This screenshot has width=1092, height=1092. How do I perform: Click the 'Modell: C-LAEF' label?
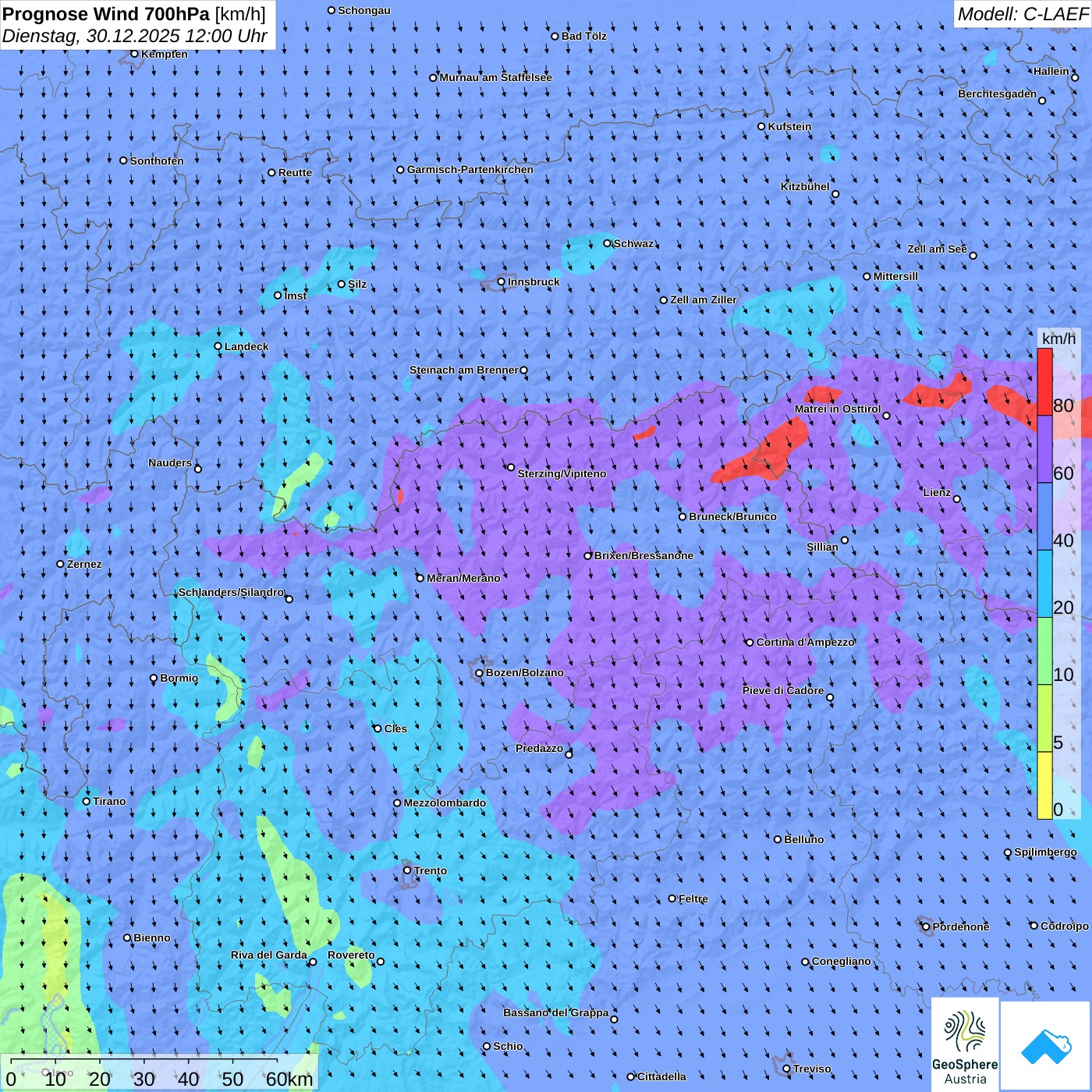[x=1022, y=14]
